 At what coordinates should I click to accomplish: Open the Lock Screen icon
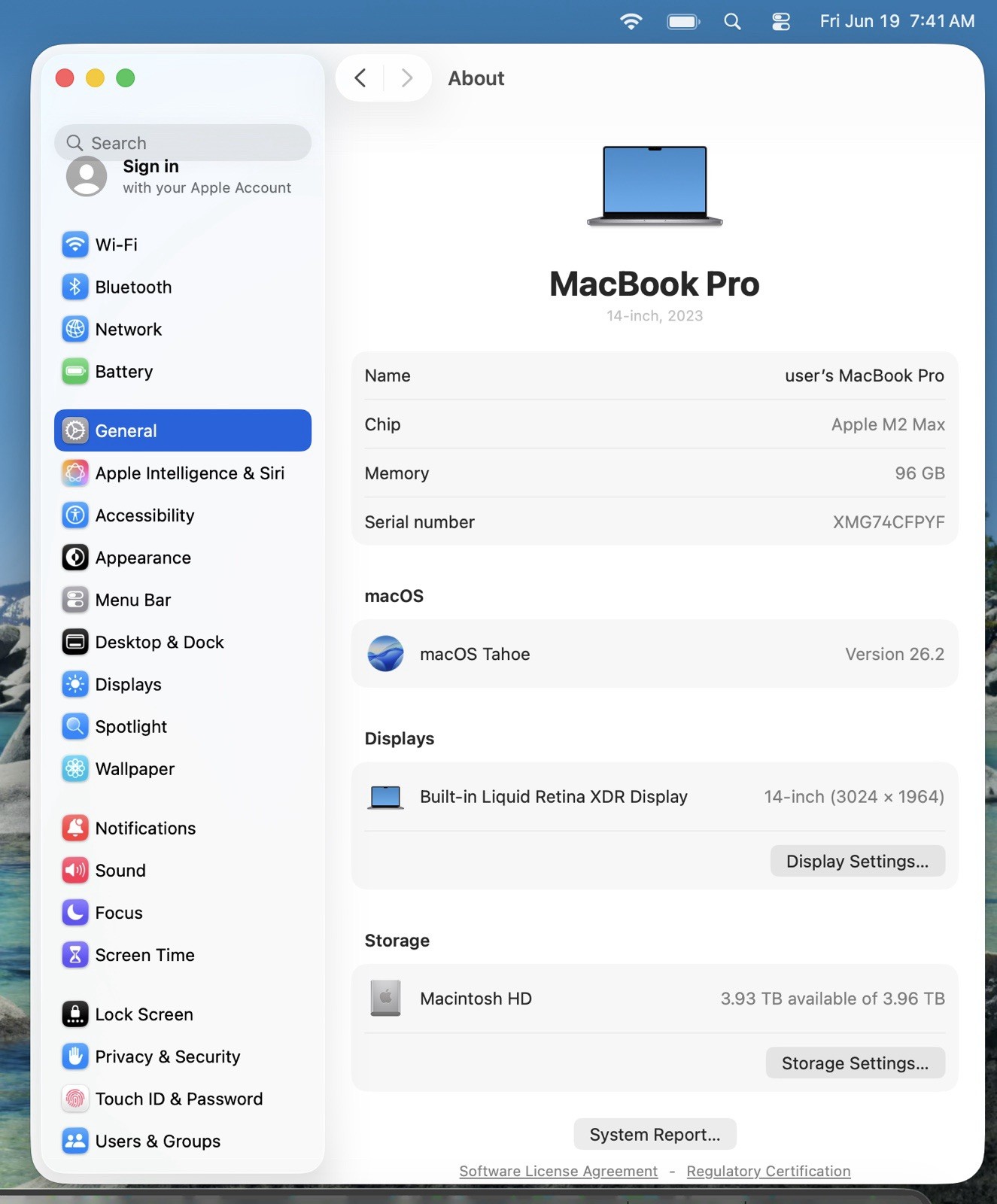[x=74, y=1014]
